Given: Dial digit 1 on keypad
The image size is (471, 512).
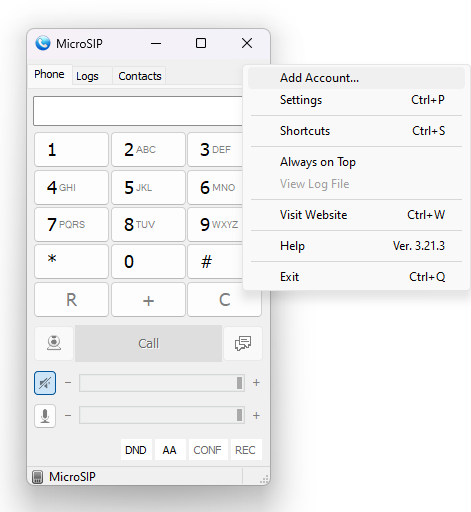Looking at the screenshot, I should click(71, 150).
